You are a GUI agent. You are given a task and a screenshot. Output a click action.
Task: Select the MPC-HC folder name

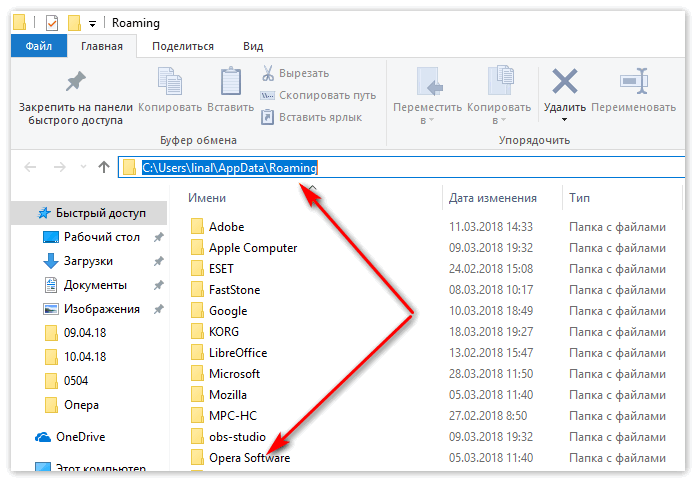point(233,416)
